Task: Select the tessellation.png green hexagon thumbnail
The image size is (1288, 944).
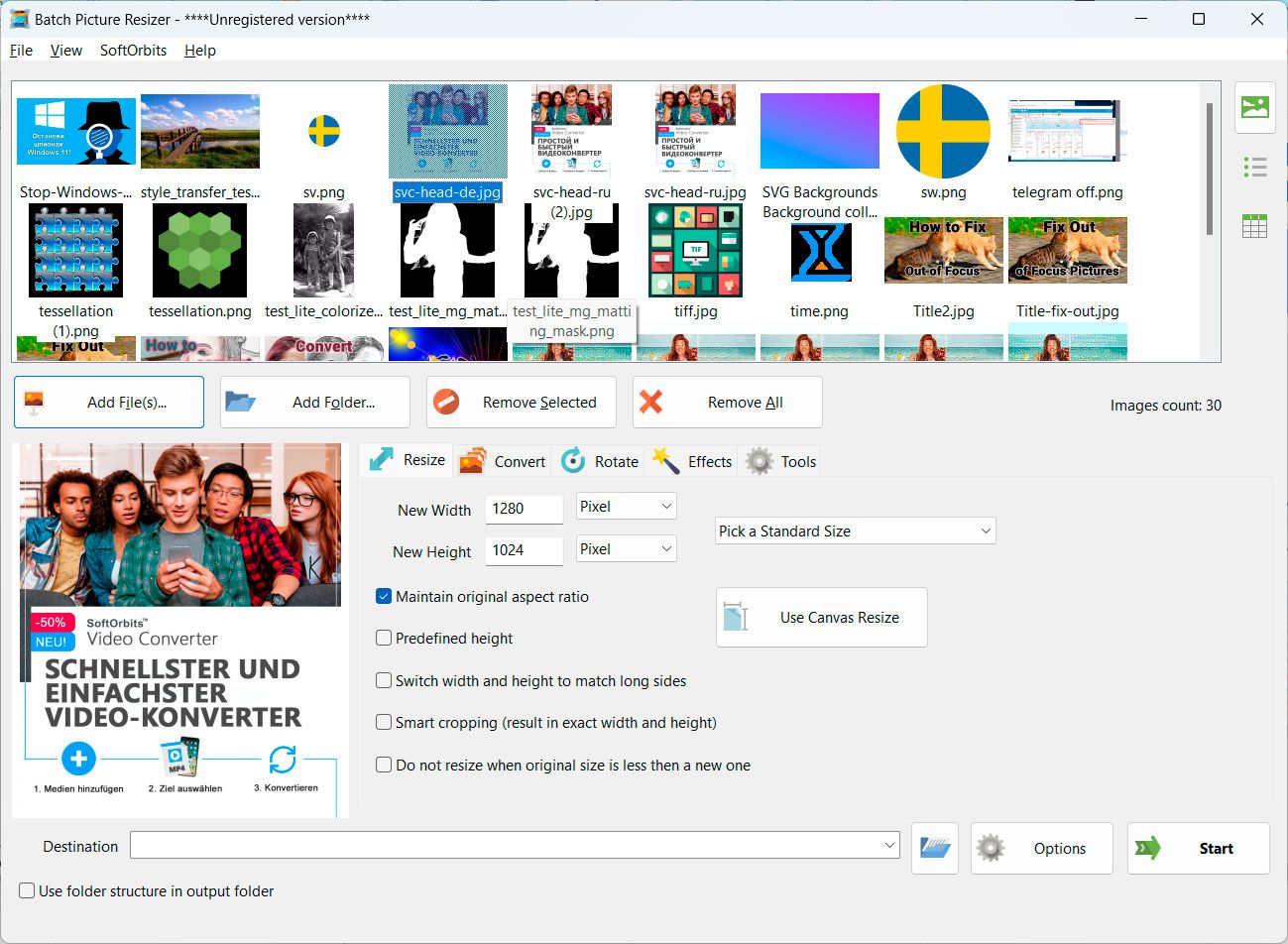Action: [x=200, y=250]
